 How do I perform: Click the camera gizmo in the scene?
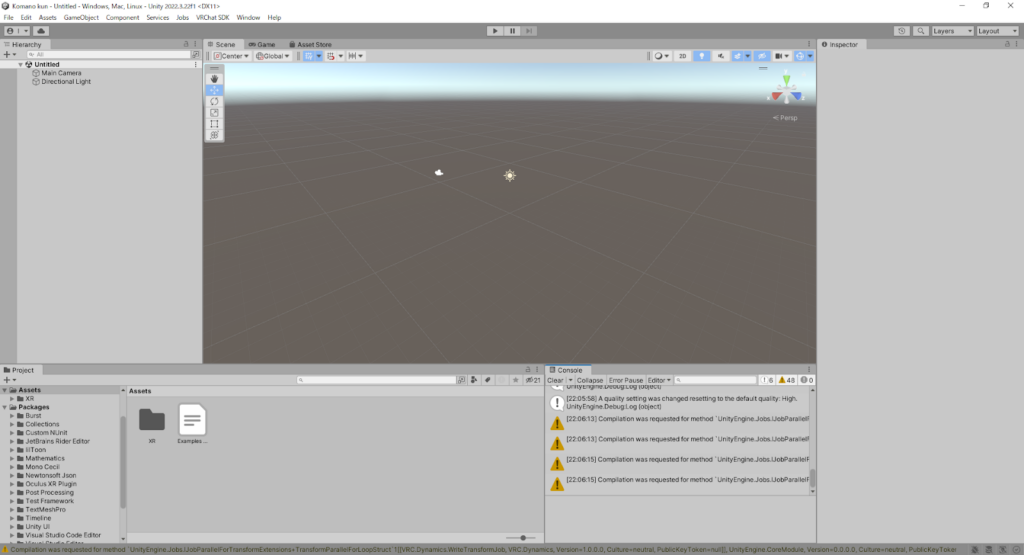(439, 172)
